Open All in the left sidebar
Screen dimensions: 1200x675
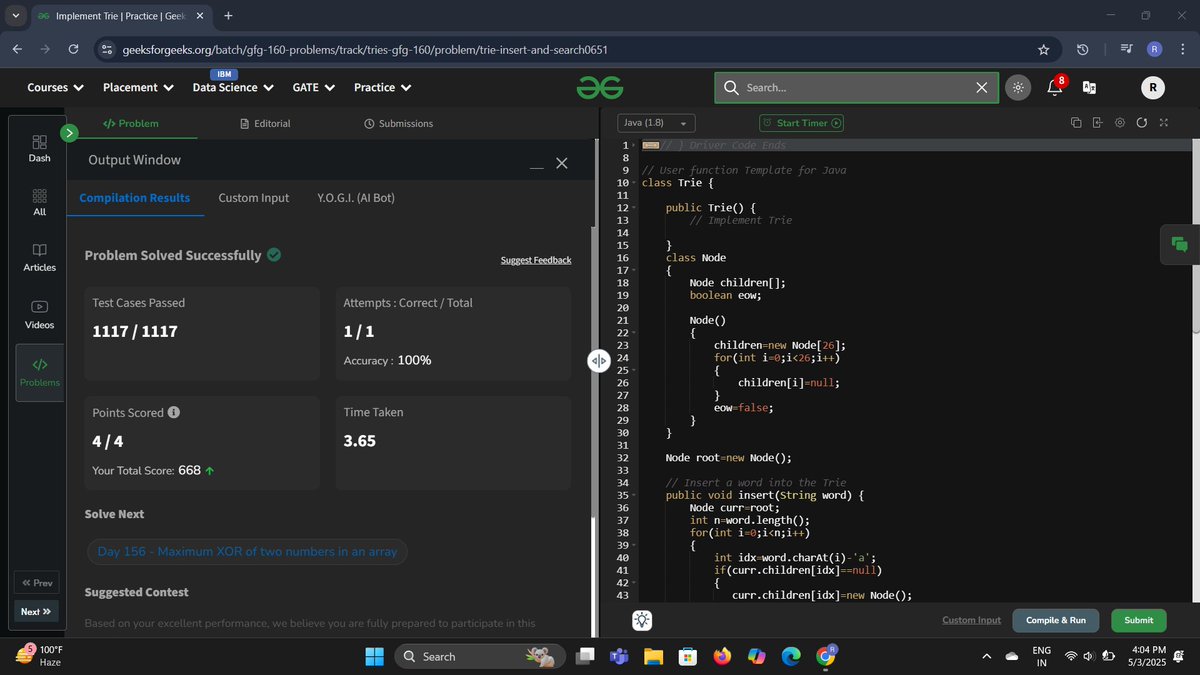[x=40, y=203]
